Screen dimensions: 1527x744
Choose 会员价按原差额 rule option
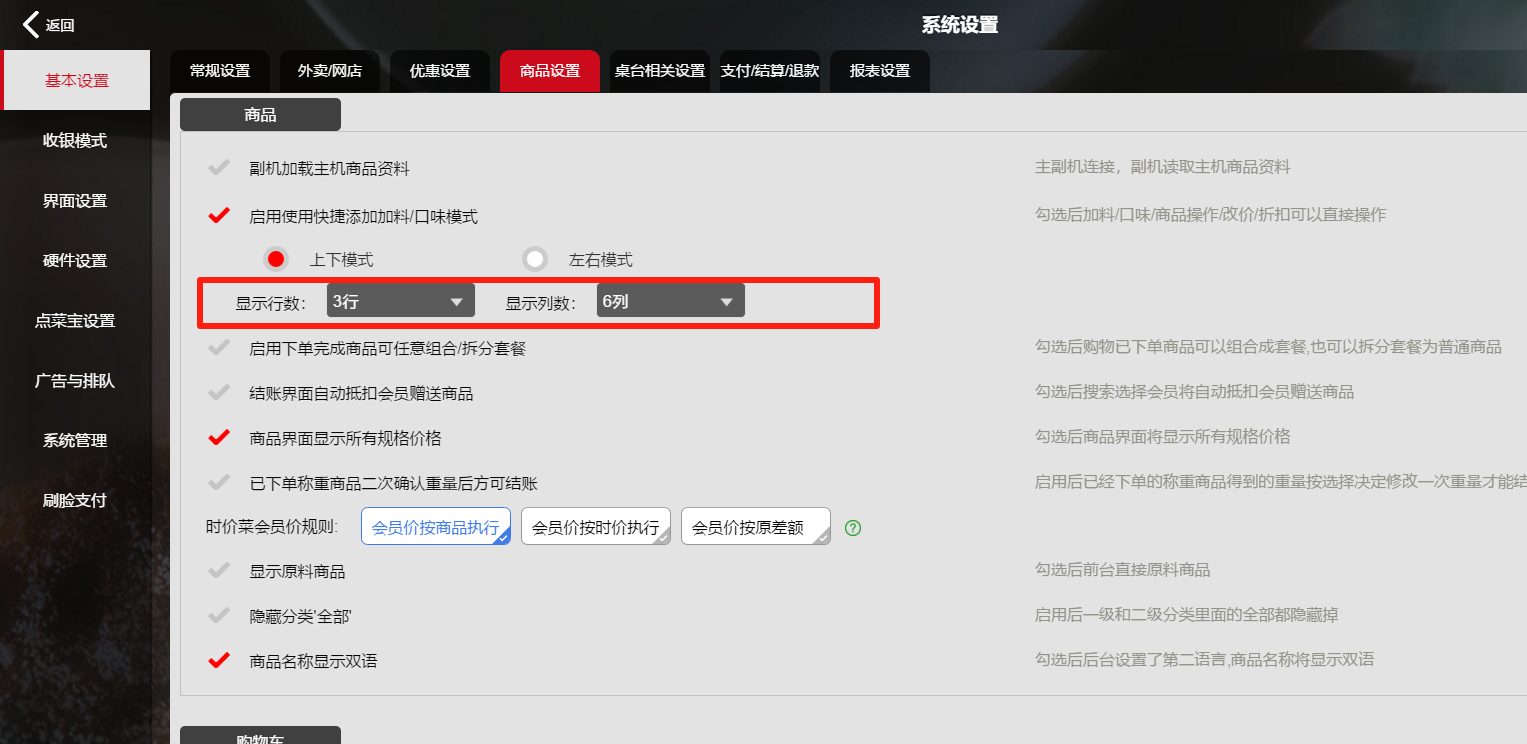(x=755, y=527)
